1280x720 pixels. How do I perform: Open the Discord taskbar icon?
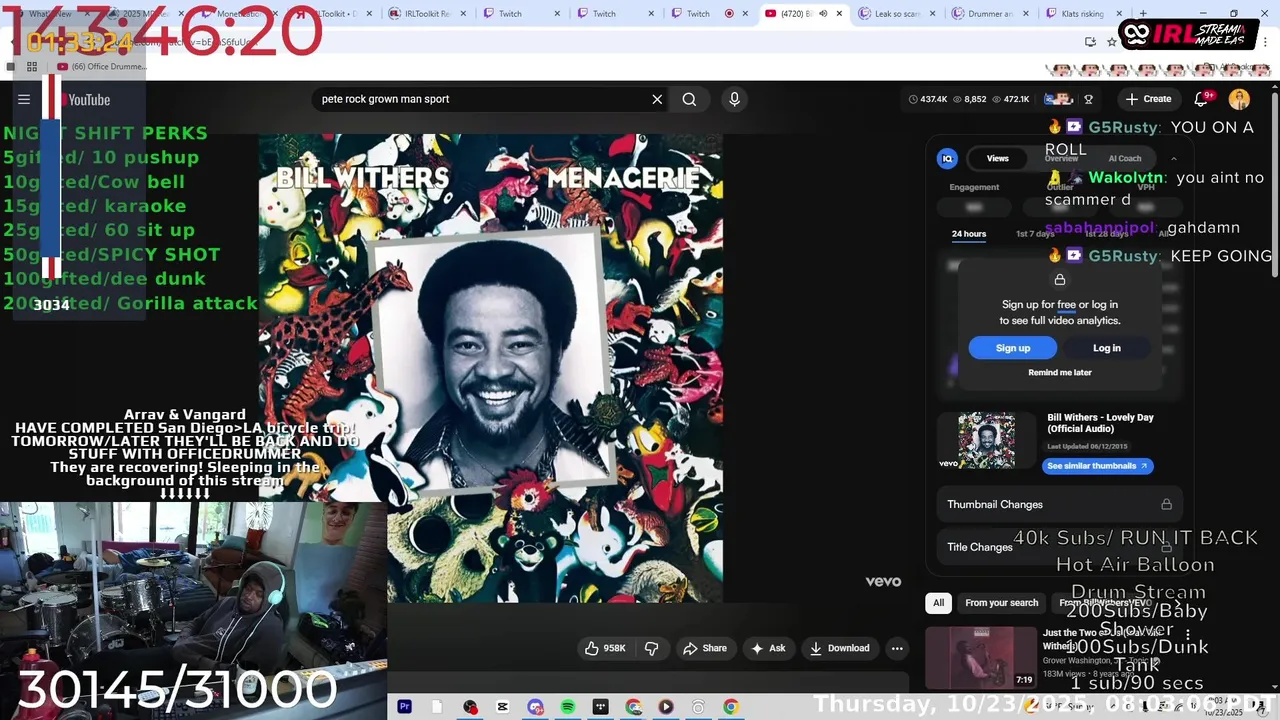[535, 707]
